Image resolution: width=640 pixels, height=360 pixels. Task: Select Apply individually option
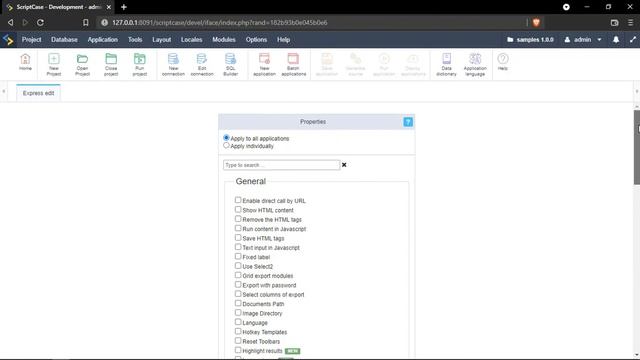(x=226, y=145)
